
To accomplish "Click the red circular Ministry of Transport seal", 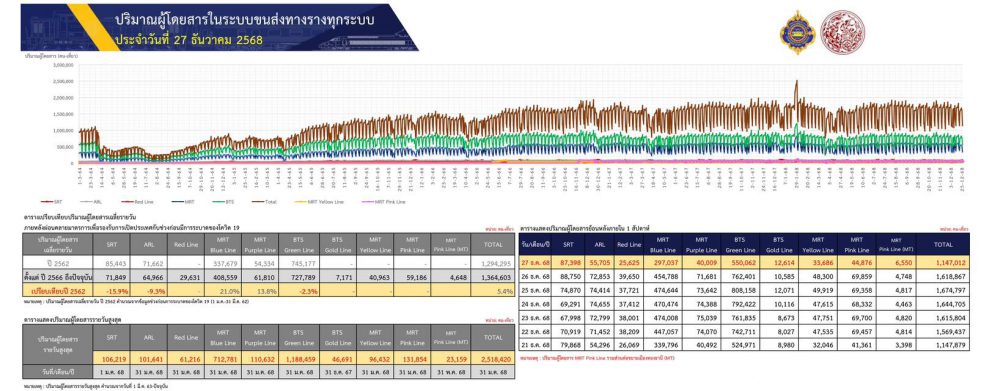I will (842, 32).
